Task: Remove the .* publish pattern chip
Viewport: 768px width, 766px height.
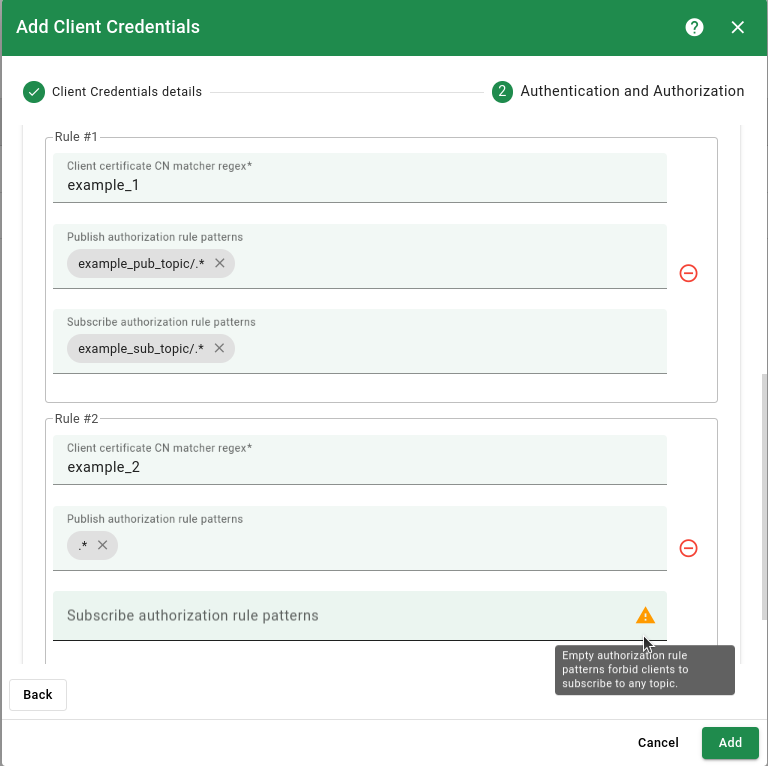Action: coord(102,546)
